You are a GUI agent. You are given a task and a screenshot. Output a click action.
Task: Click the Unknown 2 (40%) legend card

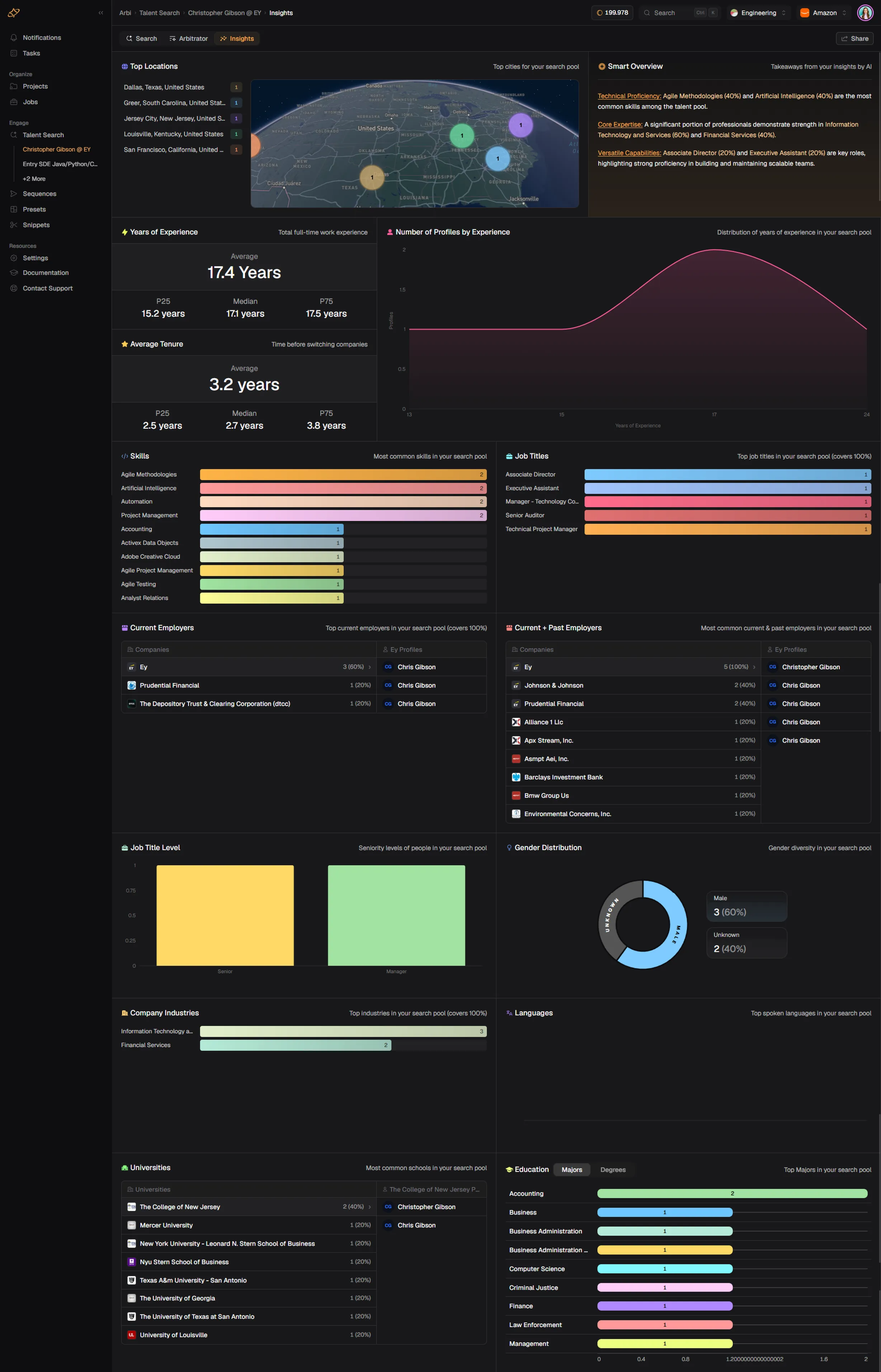coord(746,943)
